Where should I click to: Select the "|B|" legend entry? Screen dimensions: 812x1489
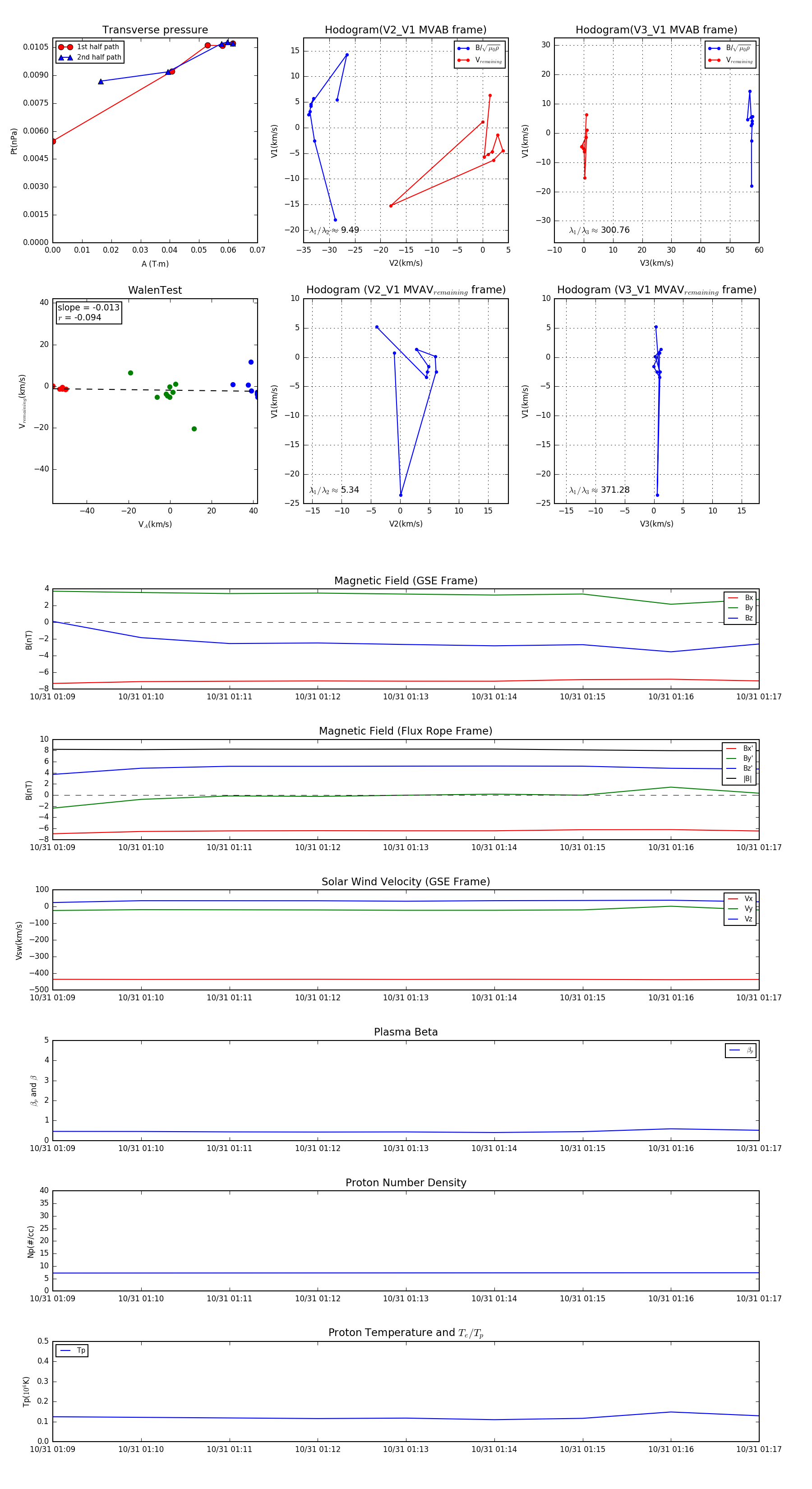(x=739, y=779)
